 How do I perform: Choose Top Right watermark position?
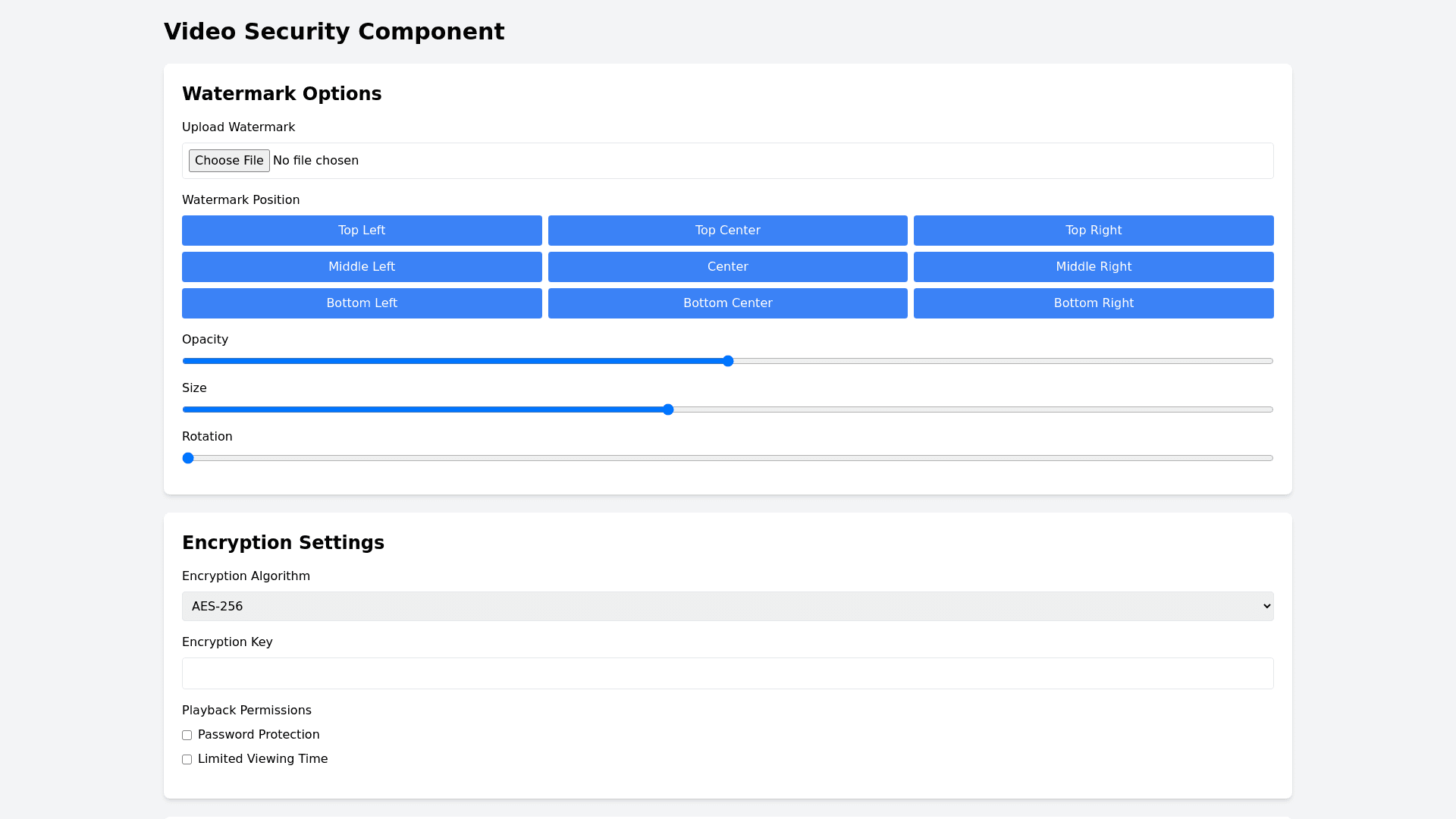[1093, 231]
